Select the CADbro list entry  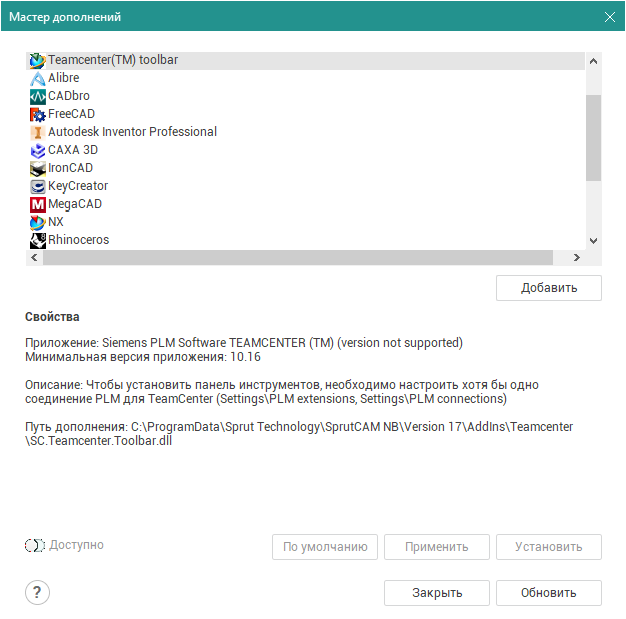(305, 97)
